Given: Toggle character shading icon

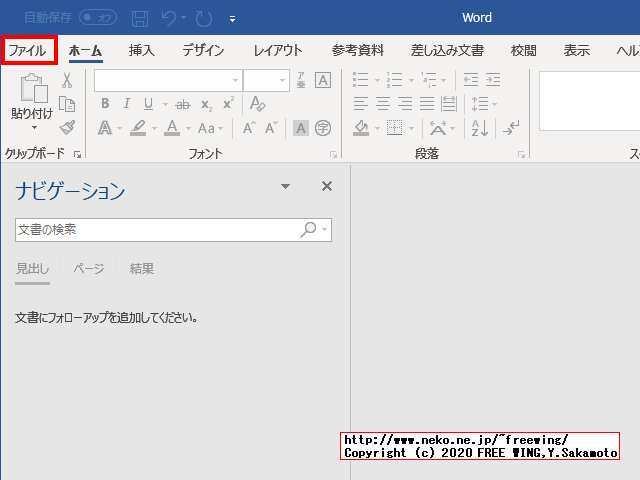Looking at the screenshot, I should [301, 128].
